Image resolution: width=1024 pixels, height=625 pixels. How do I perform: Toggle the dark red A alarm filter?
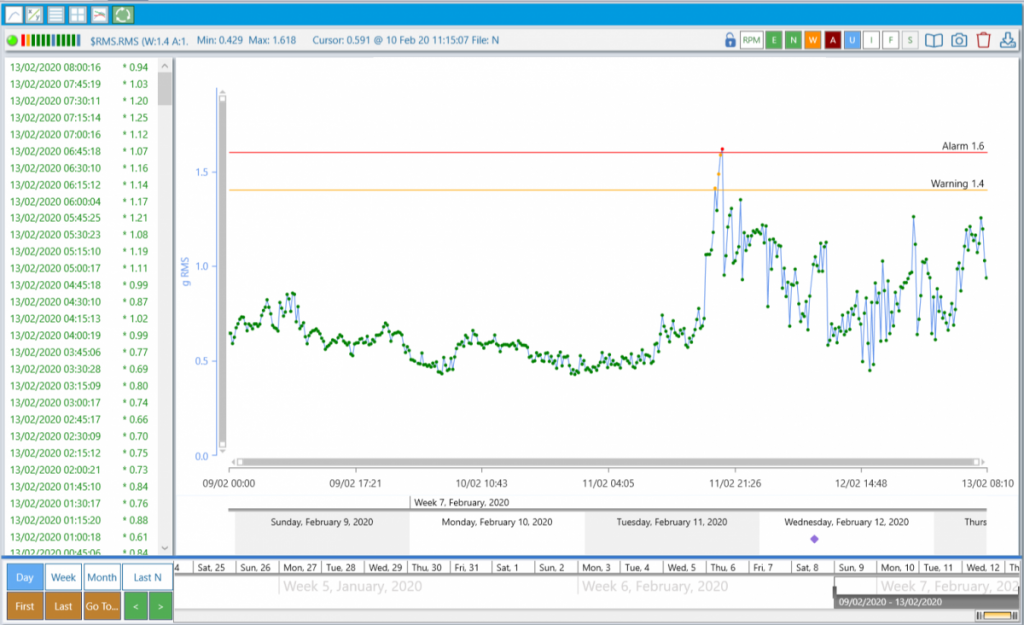pyautogui.click(x=832, y=40)
